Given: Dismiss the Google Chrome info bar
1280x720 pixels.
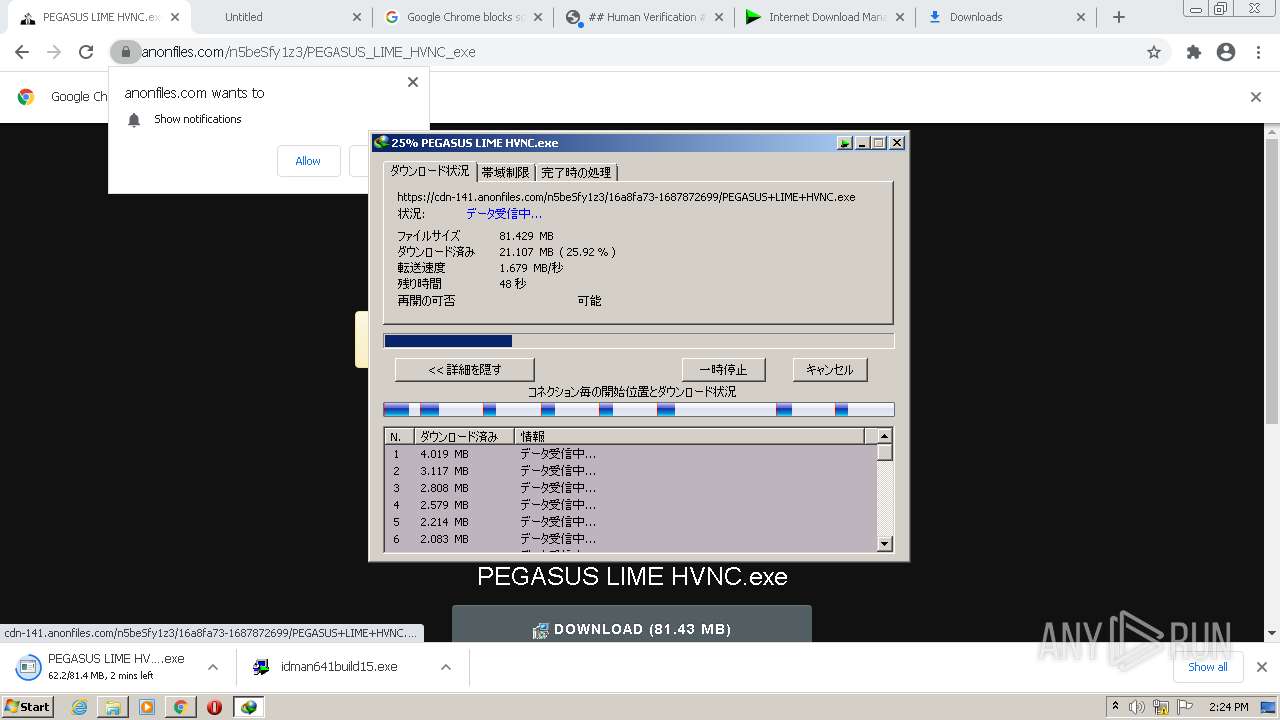Looking at the screenshot, I should [1256, 97].
